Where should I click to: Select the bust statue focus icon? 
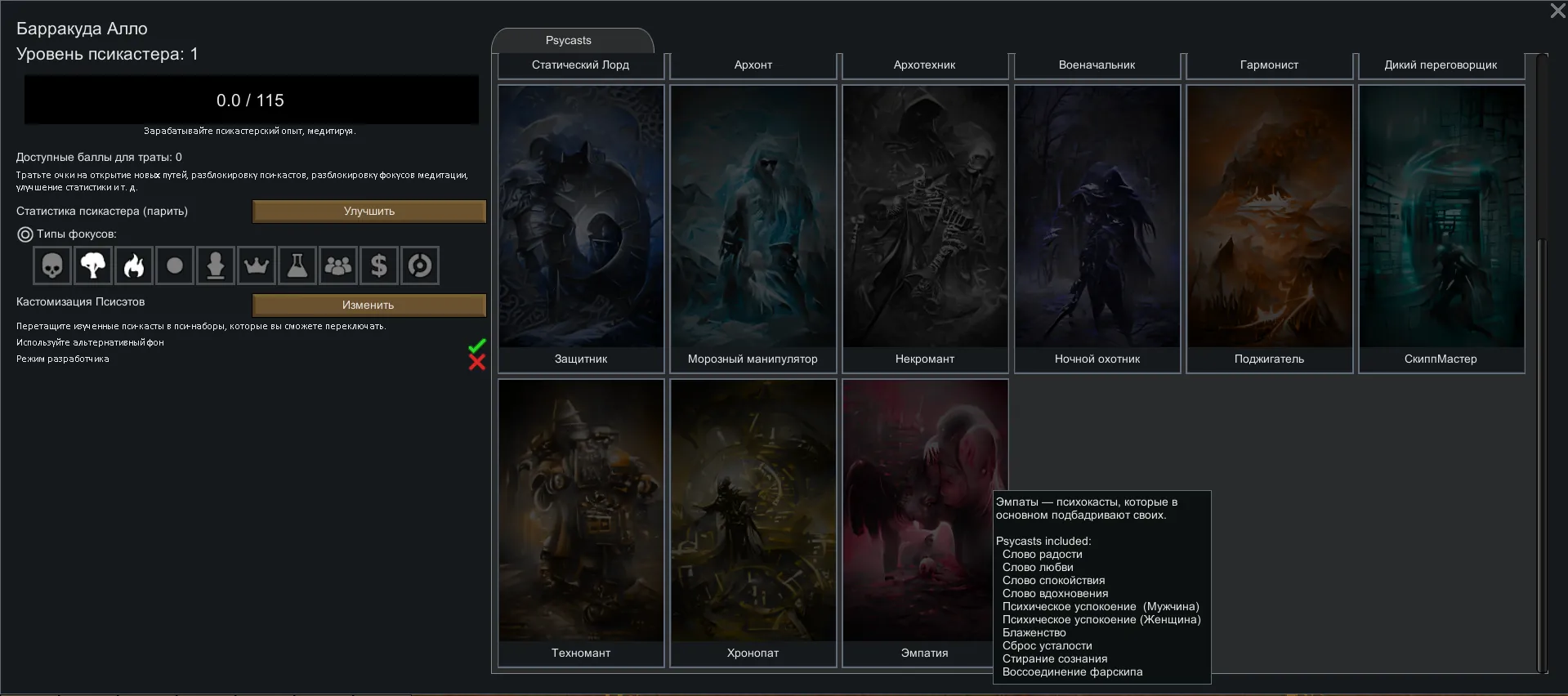pyautogui.click(x=216, y=265)
